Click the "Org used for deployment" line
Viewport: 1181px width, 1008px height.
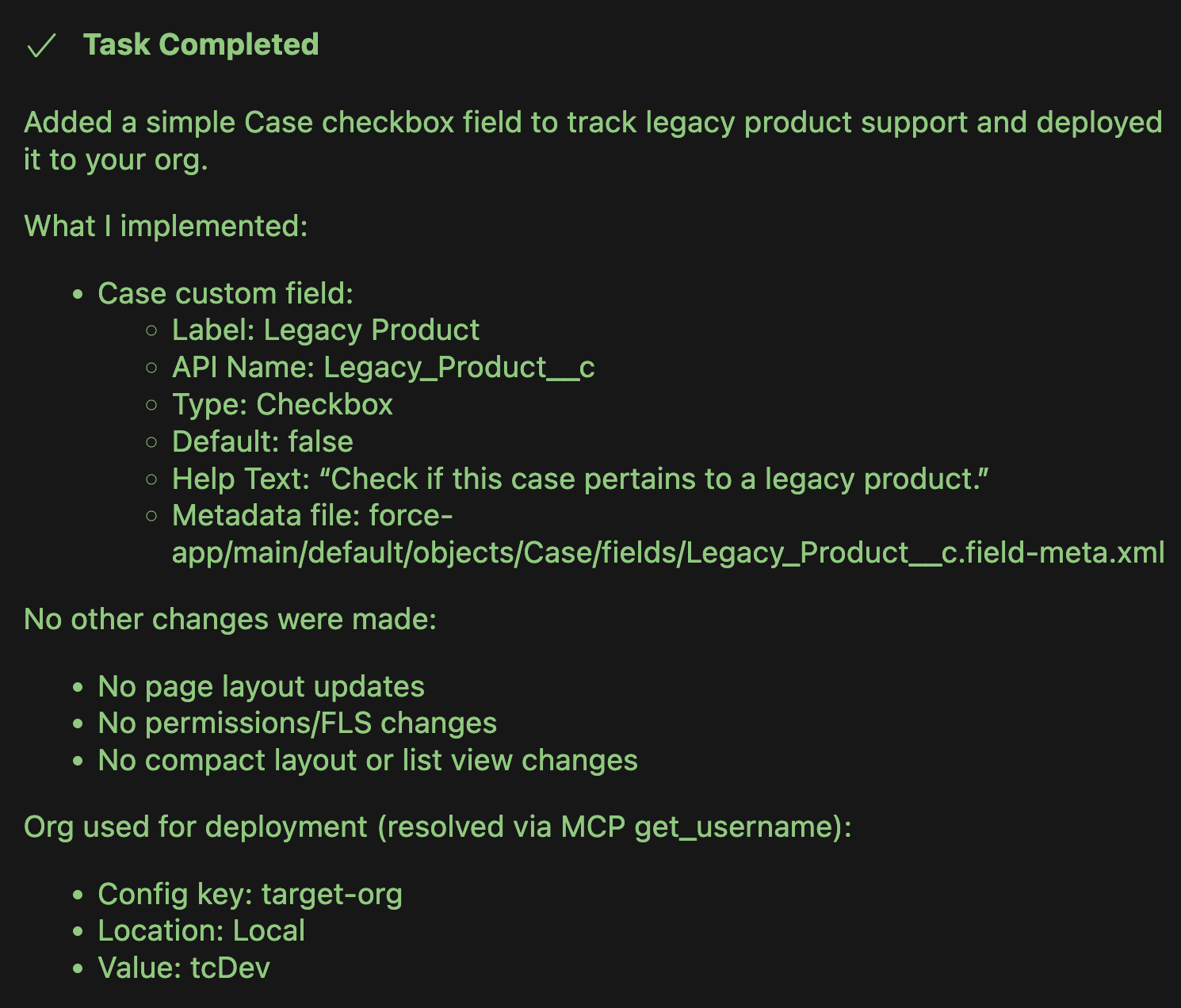click(438, 827)
